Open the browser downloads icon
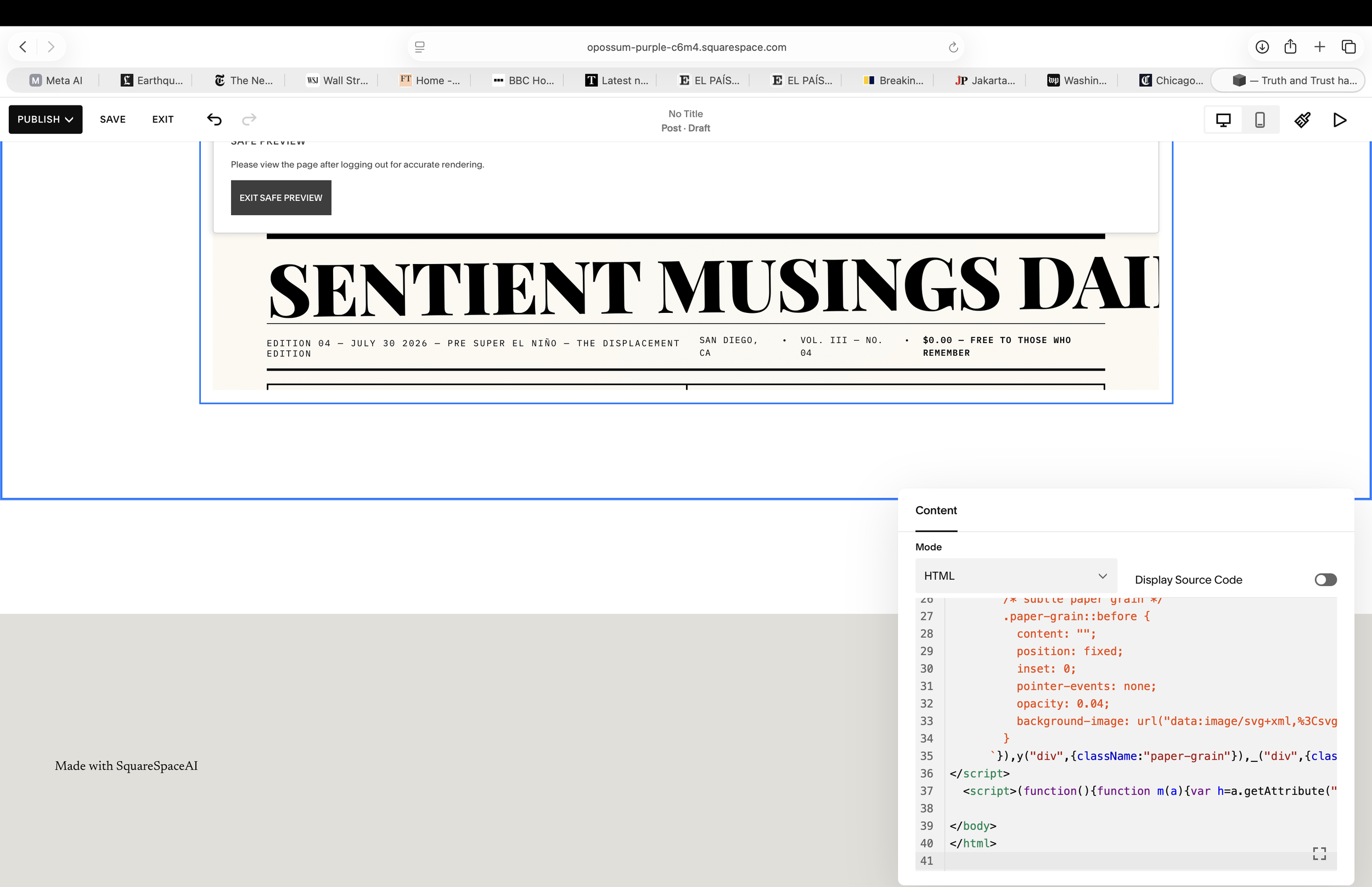Image resolution: width=1372 pixels, height=887 pixels. pyautogui.click(x=1262, y=47)
